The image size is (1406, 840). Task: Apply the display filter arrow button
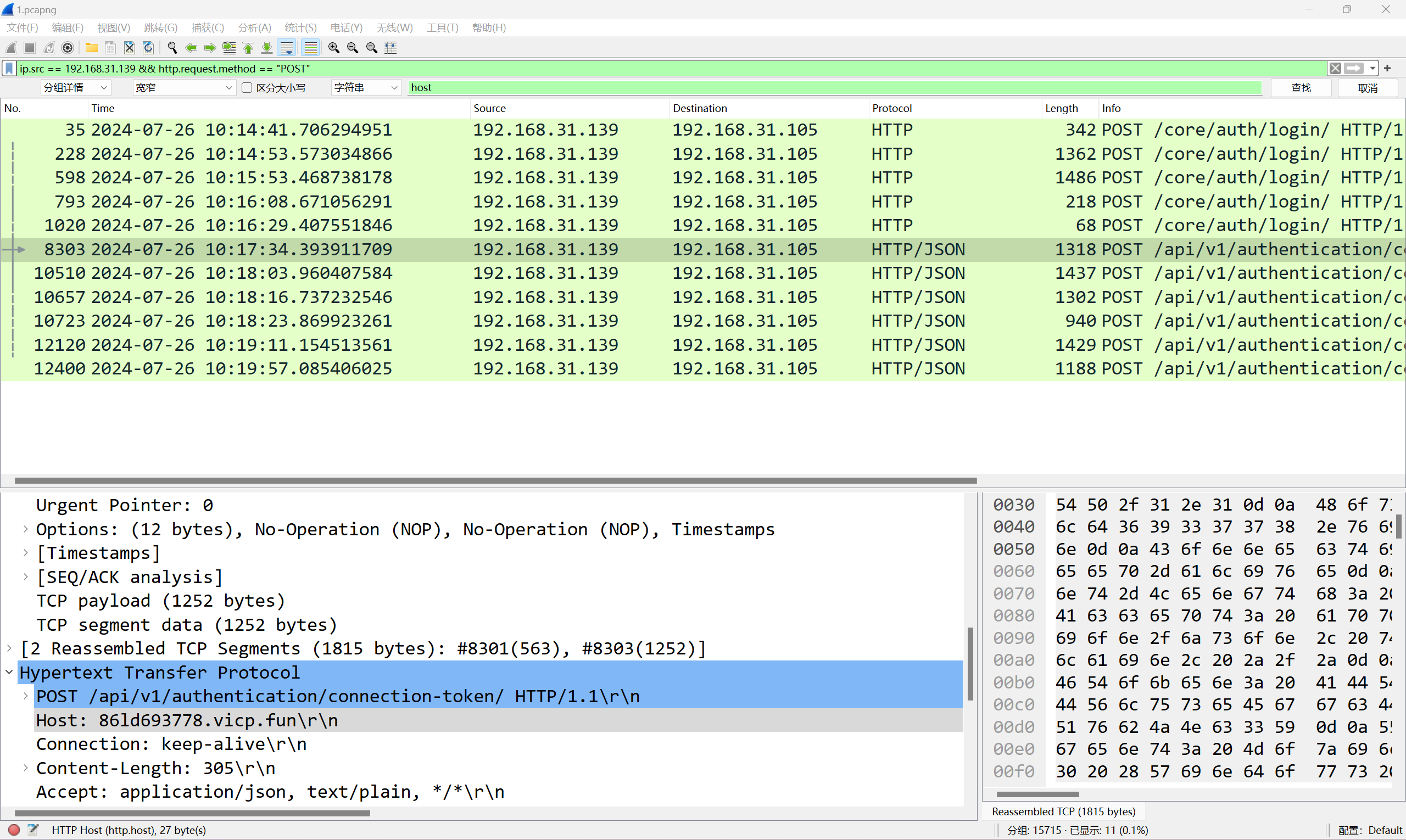click(x=1354, y=69)
